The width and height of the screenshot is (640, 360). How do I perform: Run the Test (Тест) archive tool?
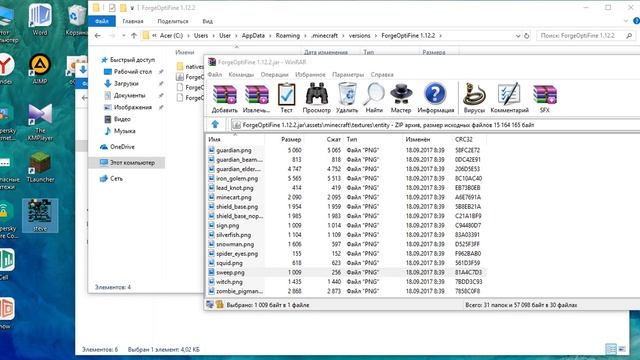point(286,99)
